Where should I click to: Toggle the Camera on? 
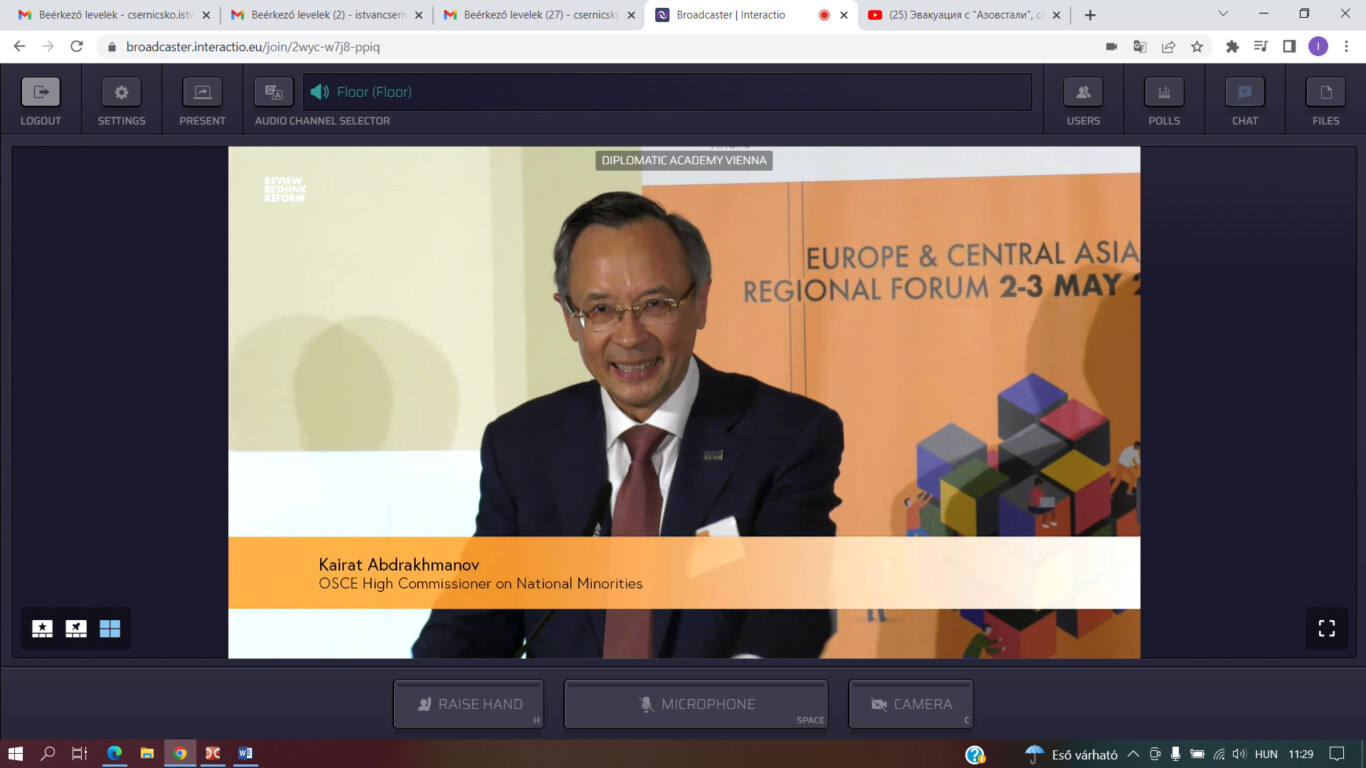point(910,704)
